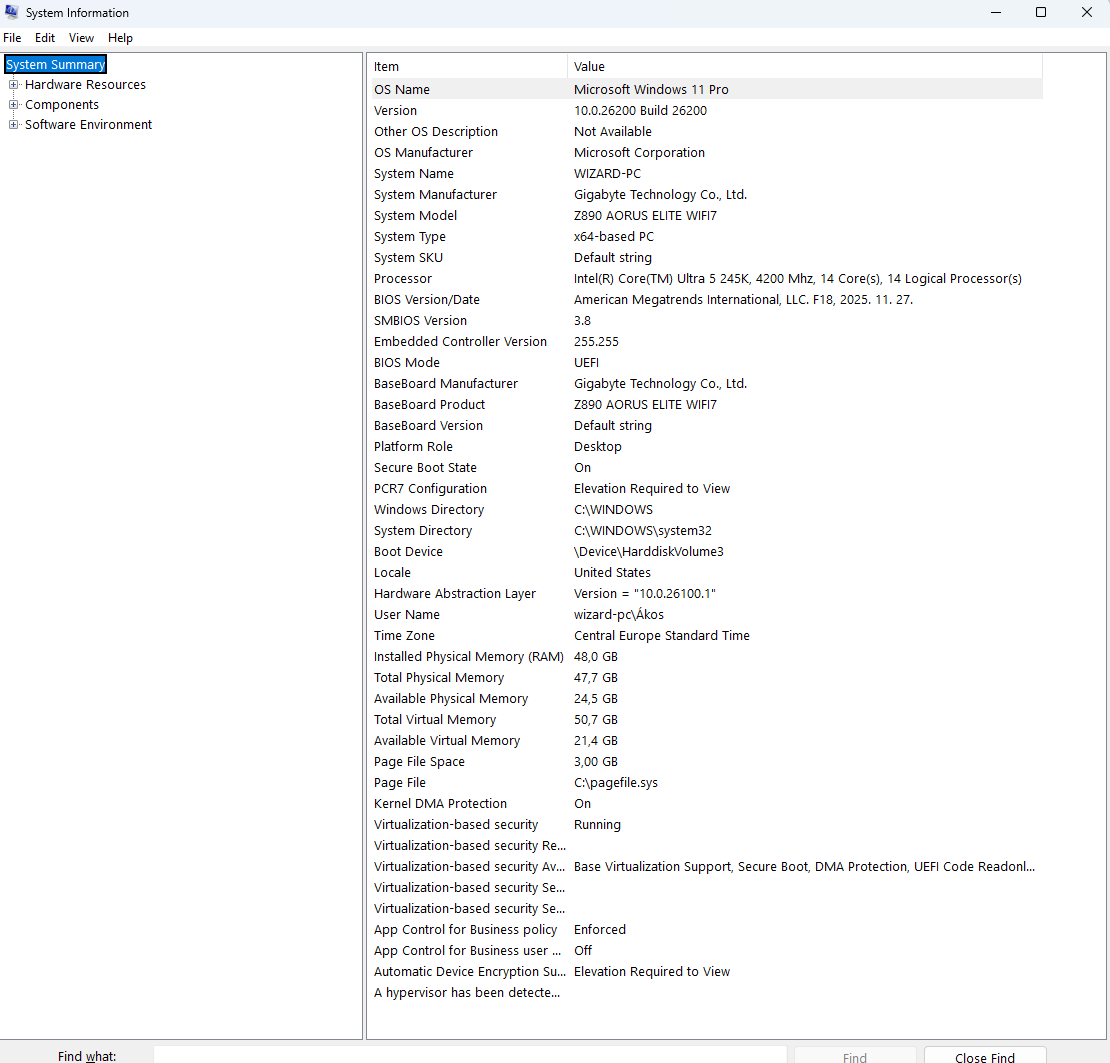
Task: Click the Find button
Action: (x=854, y=1057)
